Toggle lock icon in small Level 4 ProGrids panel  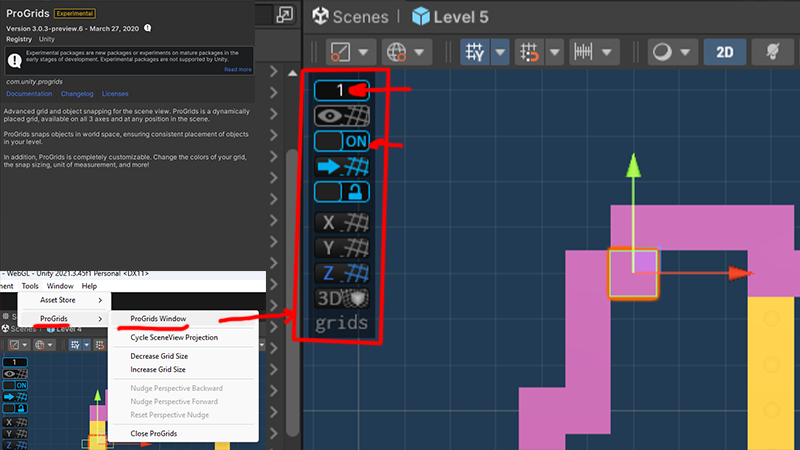click(15, 408)
